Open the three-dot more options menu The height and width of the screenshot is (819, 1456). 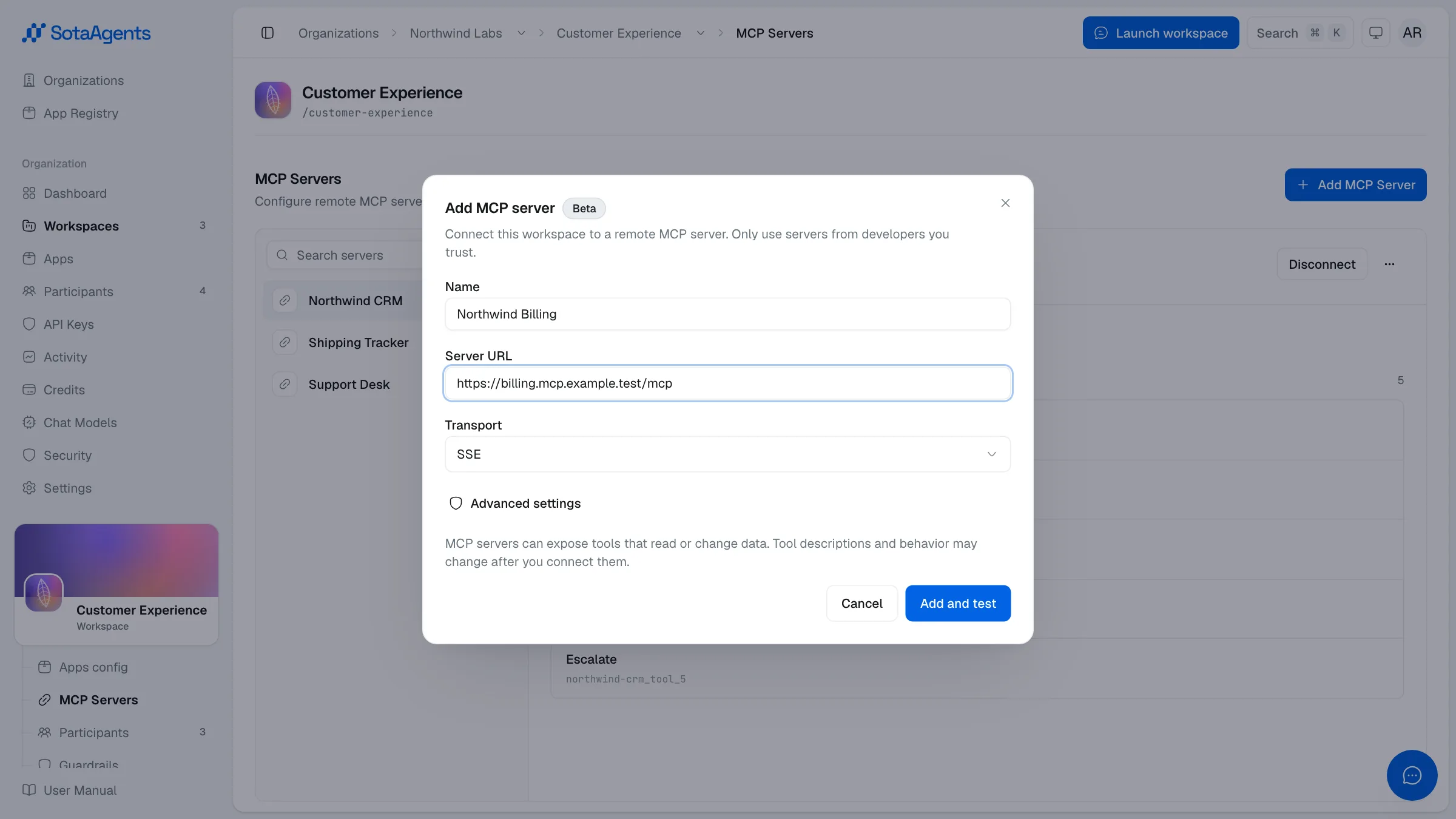[1390, 264]
